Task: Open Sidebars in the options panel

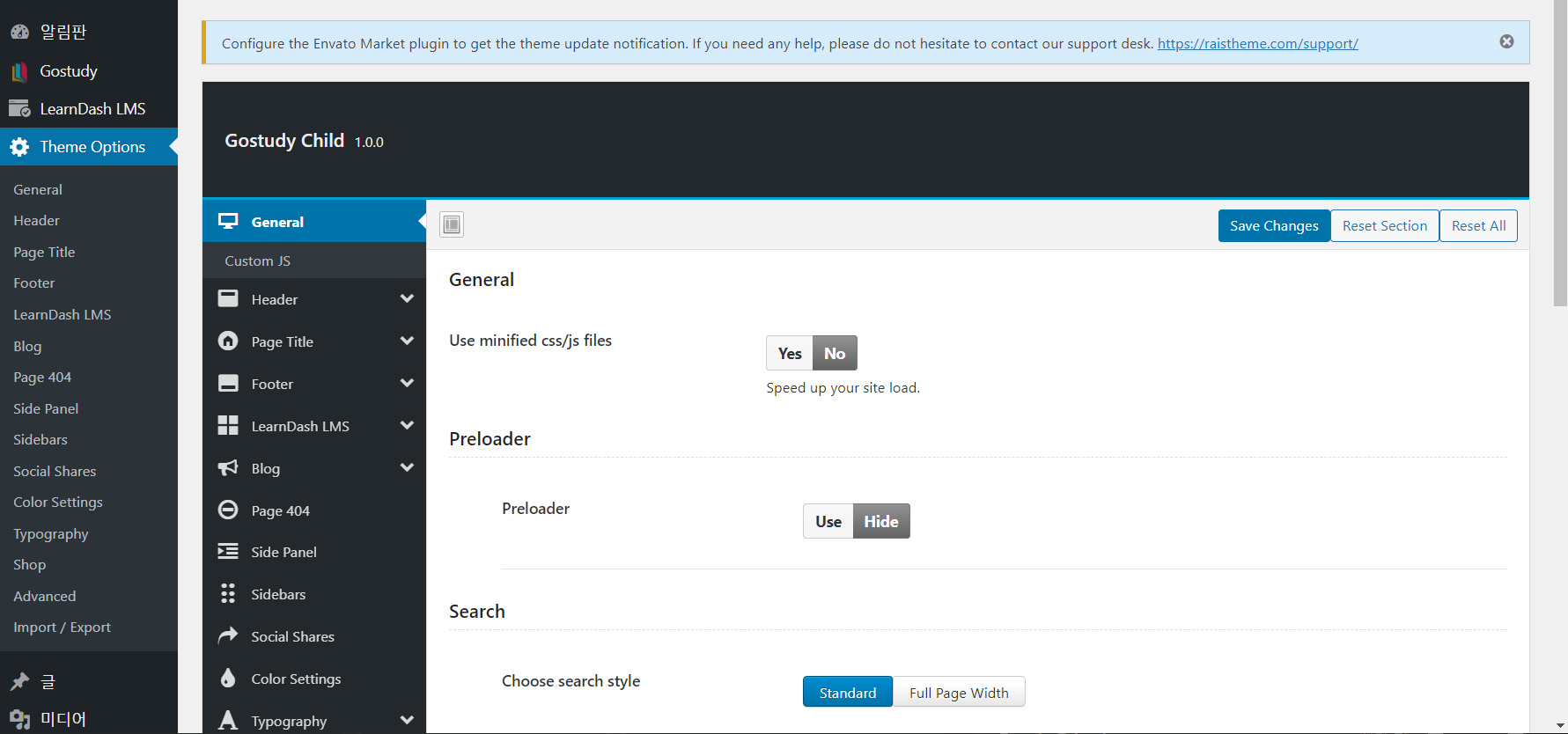Action: [x=314, y=594]
